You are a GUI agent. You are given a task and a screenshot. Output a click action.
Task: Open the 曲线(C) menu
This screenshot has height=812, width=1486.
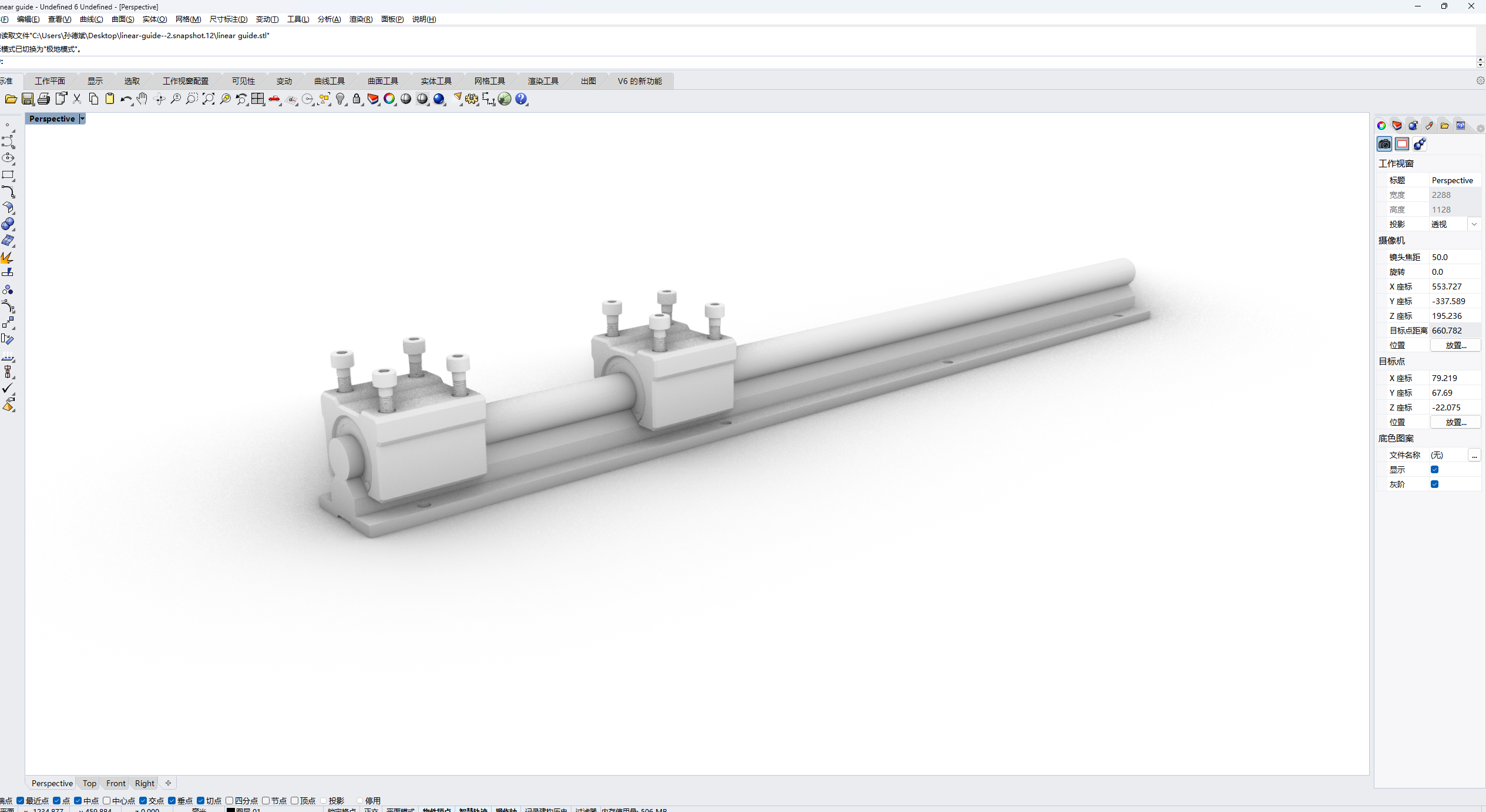(91, 19)
